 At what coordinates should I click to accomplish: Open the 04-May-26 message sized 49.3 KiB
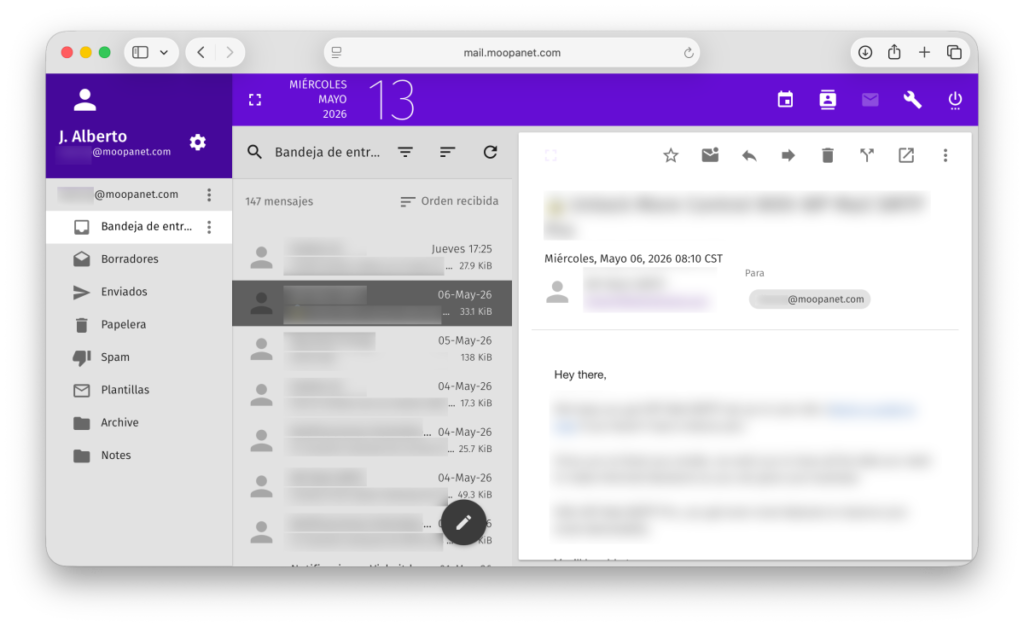pos(372,486)
